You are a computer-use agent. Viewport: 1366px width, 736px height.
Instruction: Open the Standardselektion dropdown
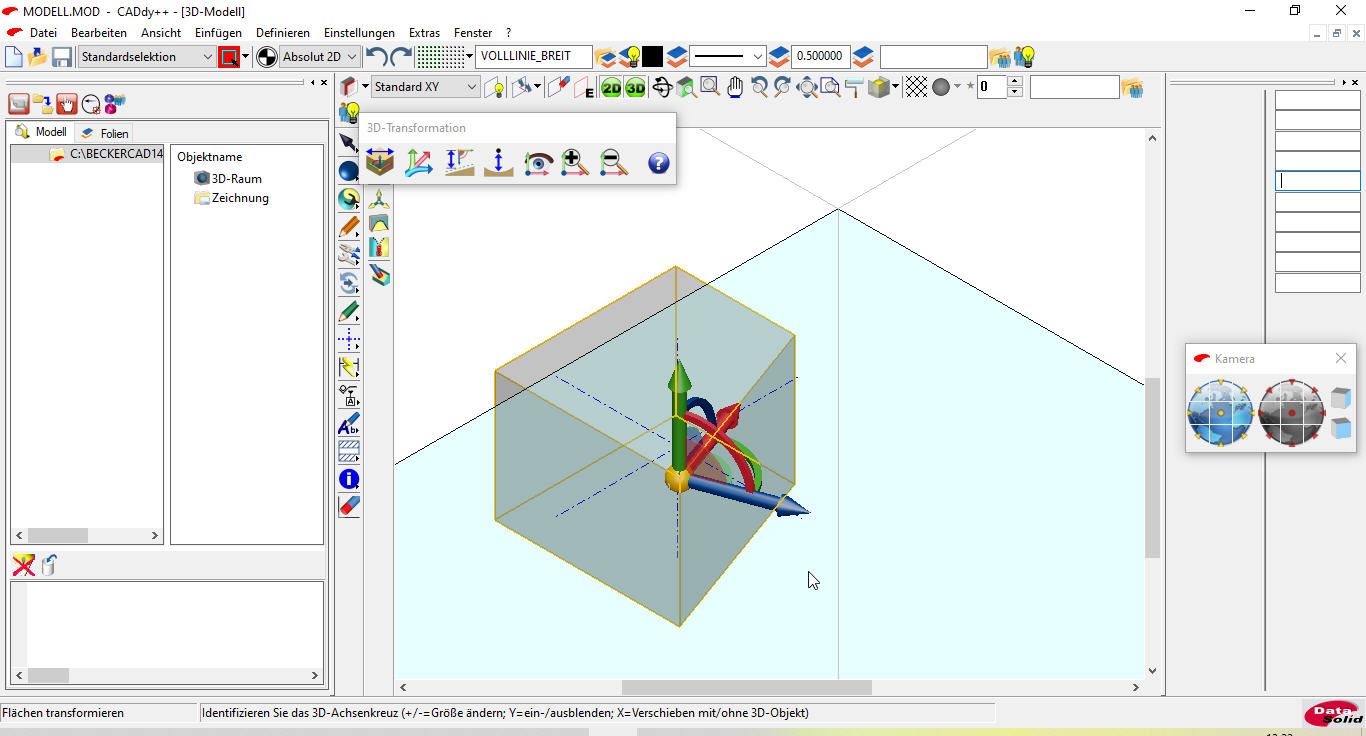[147, 57]
